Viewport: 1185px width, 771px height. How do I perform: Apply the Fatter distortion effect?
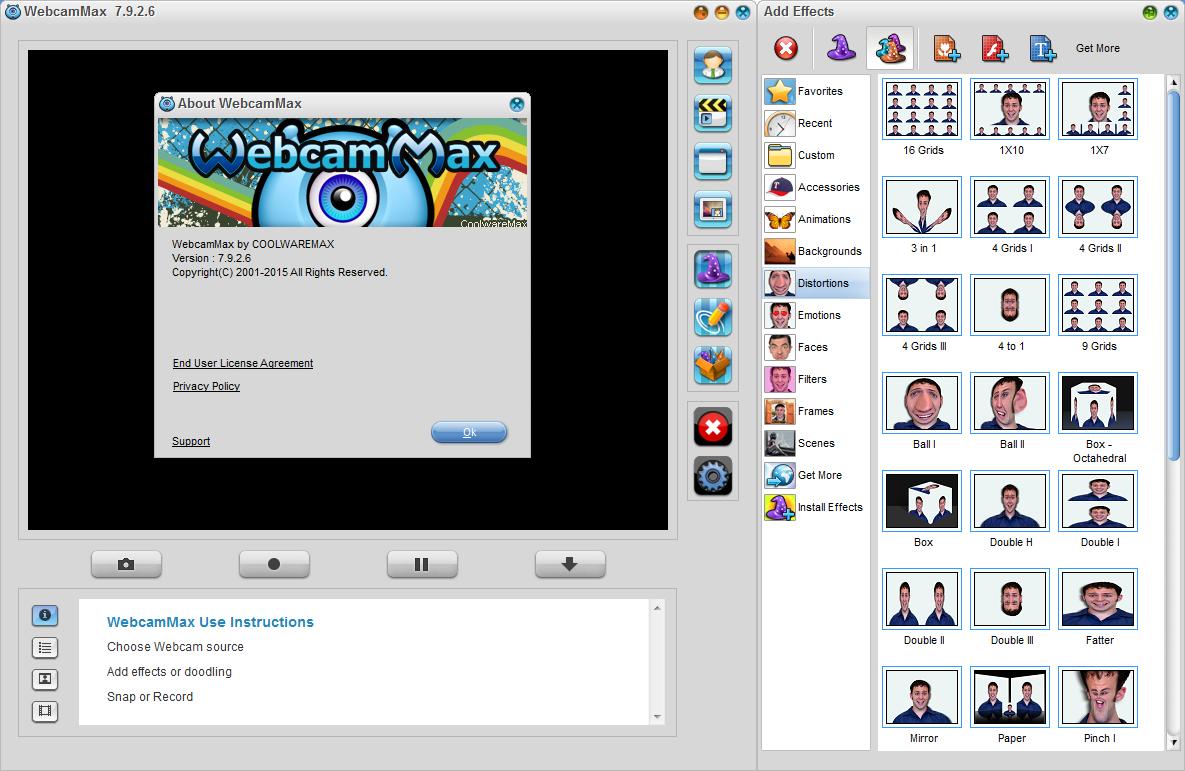(x=1098, y=599)
